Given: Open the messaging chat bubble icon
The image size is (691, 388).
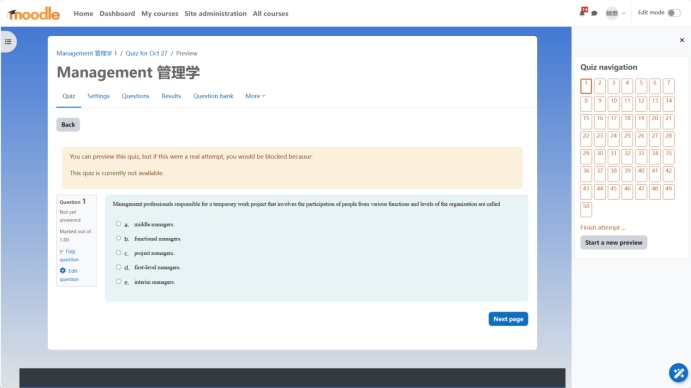Looking at the screenshot, I should click(x=594, y=13).
